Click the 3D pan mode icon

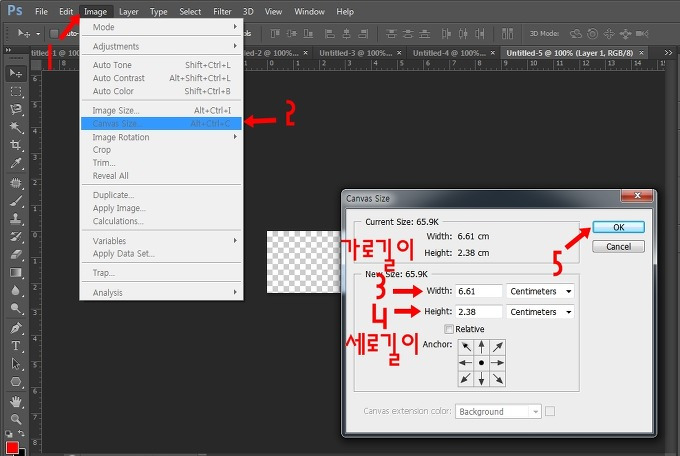click(x=609, y=33)
